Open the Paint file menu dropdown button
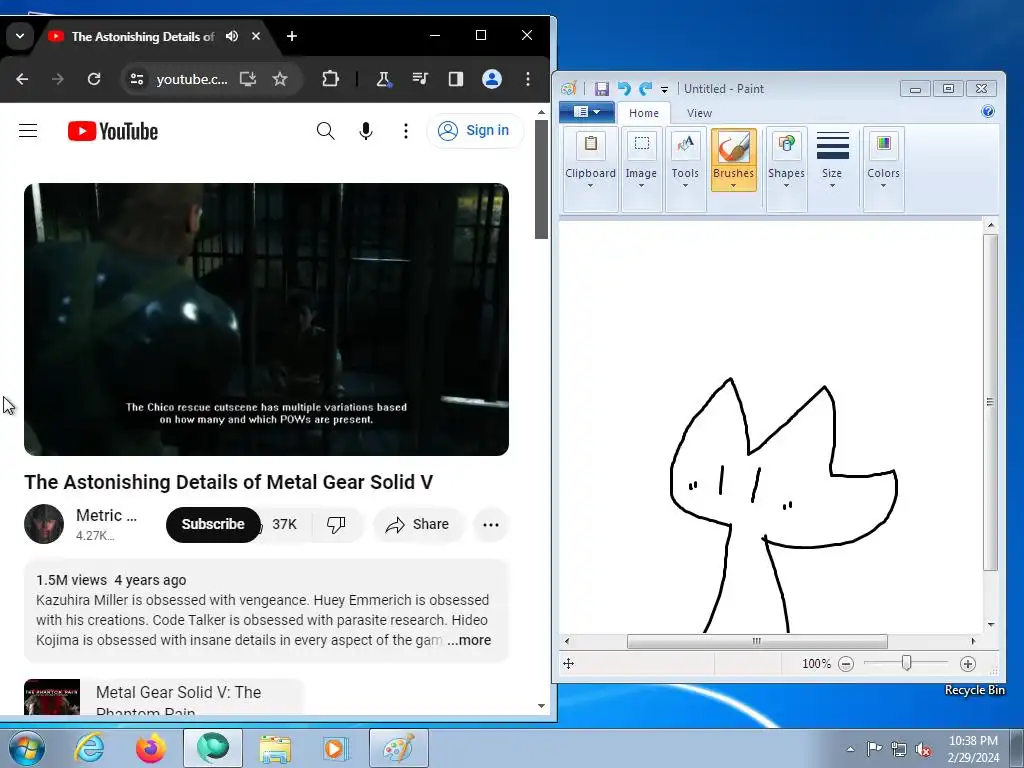Screen dimensions: 1024x768 586,112
